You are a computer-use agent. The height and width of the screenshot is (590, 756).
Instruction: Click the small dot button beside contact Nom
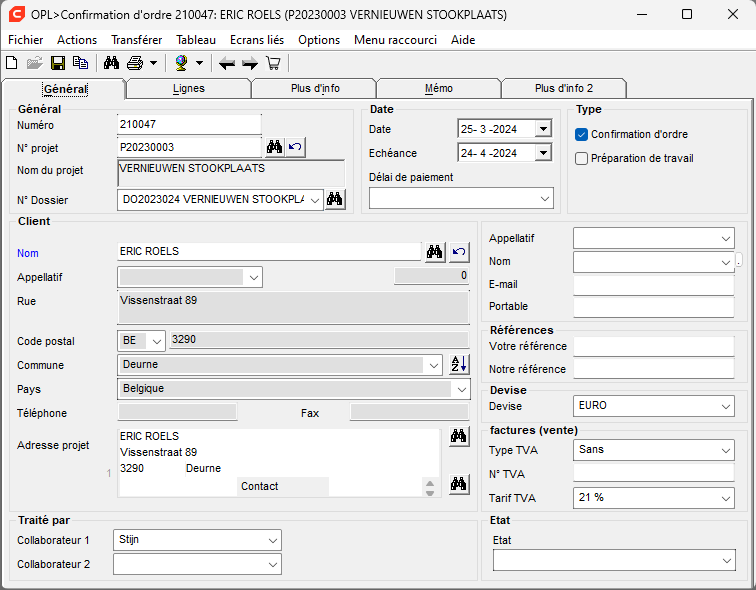(x=739, y=260)
